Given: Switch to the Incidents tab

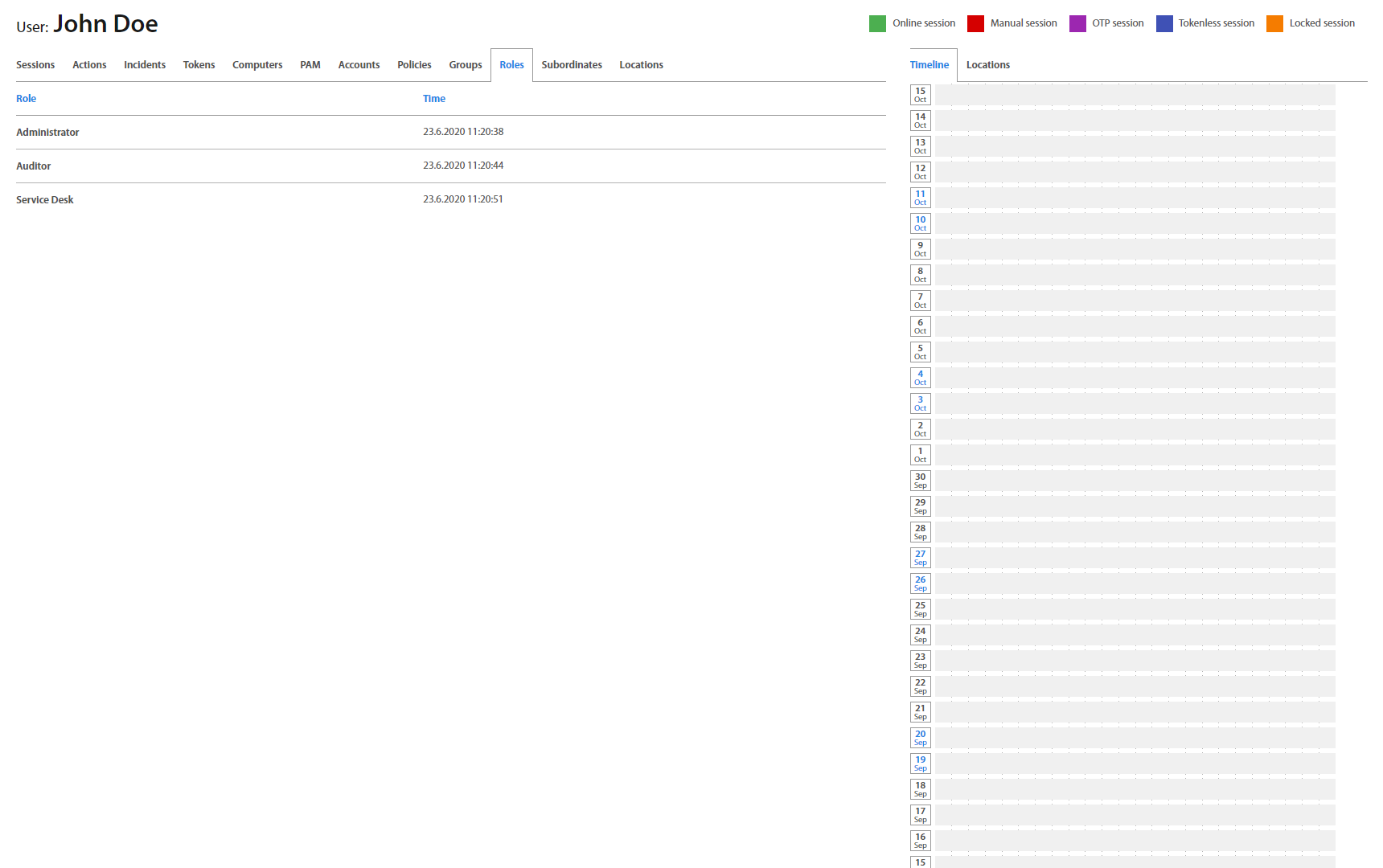Looking at the screenshot, I should (x=145, y=65).
